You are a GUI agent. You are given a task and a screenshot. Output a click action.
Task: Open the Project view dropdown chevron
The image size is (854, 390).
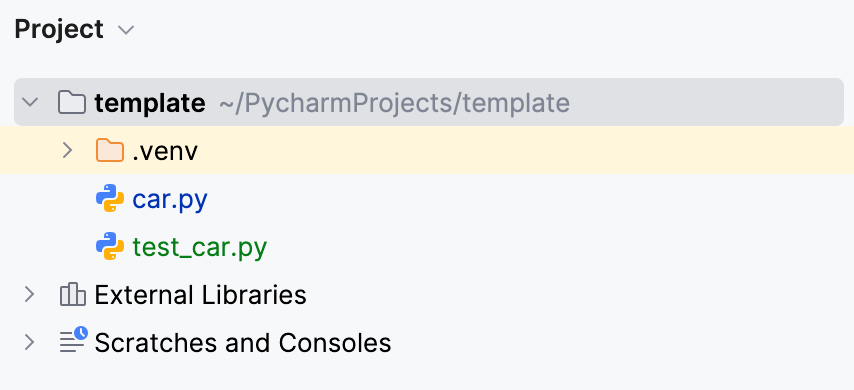point(126,30)
